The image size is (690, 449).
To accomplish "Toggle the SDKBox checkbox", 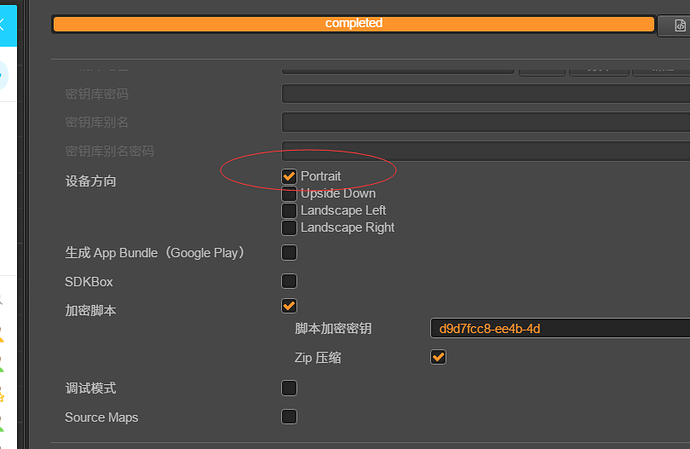I will tap(289, 281).
